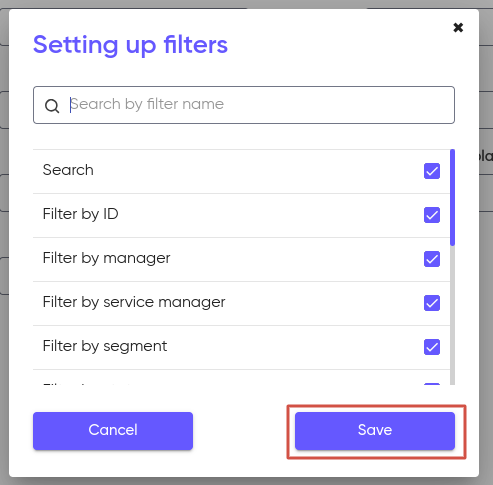Image resolution: width=493 pixels, height=485 pixels.
Task: Toggle the Filter by segment checkbox
Action: [432, 347]
